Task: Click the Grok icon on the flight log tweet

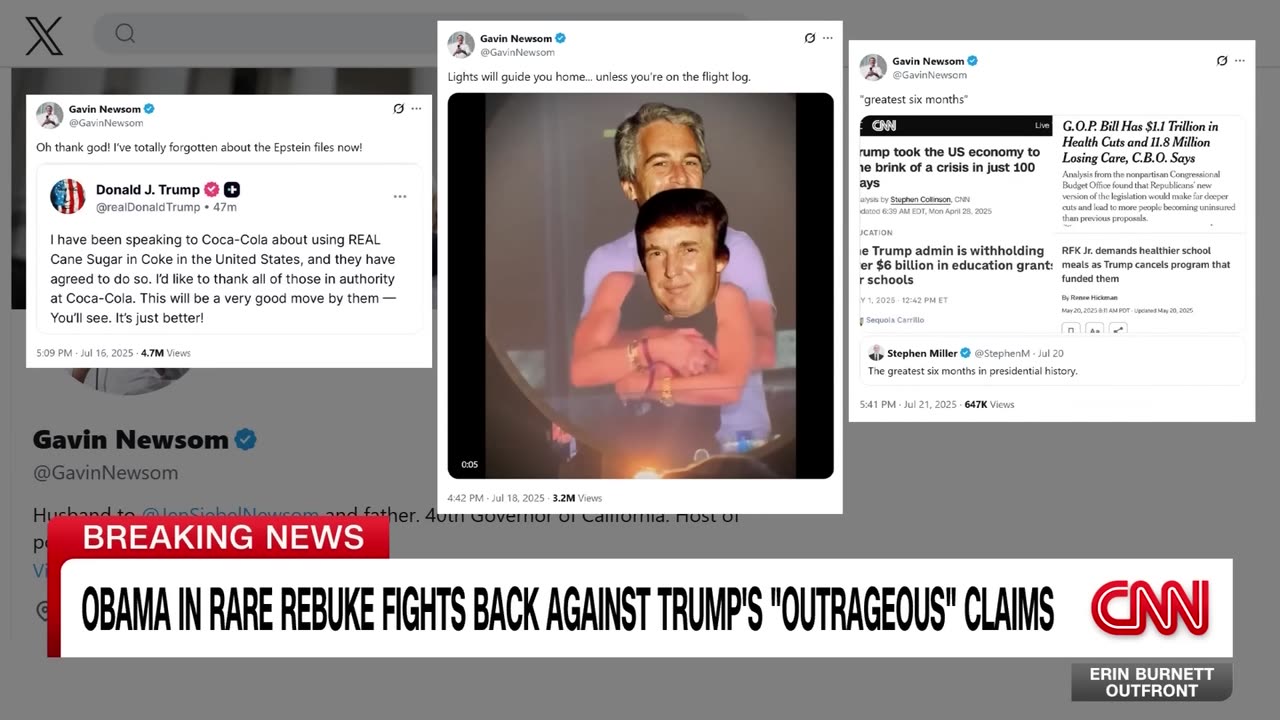Action: (810, 38)
